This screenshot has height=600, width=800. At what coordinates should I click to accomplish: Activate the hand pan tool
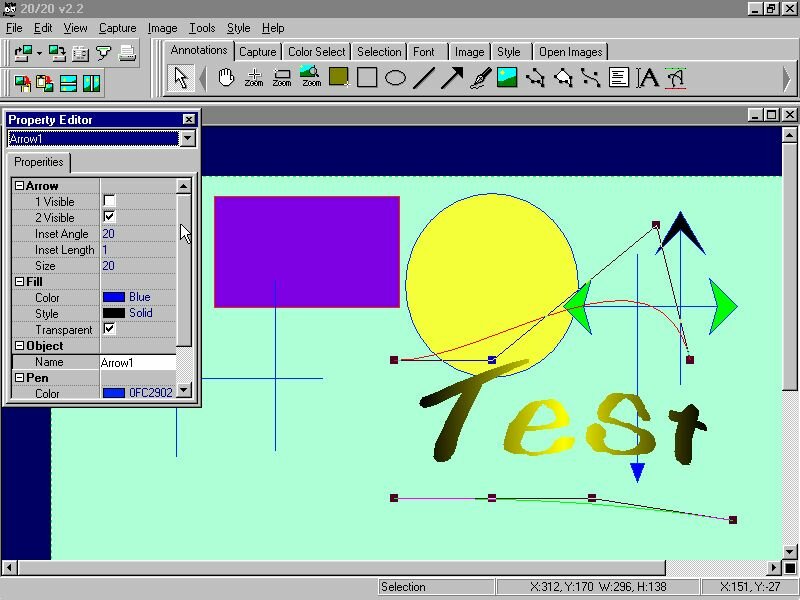226,77
